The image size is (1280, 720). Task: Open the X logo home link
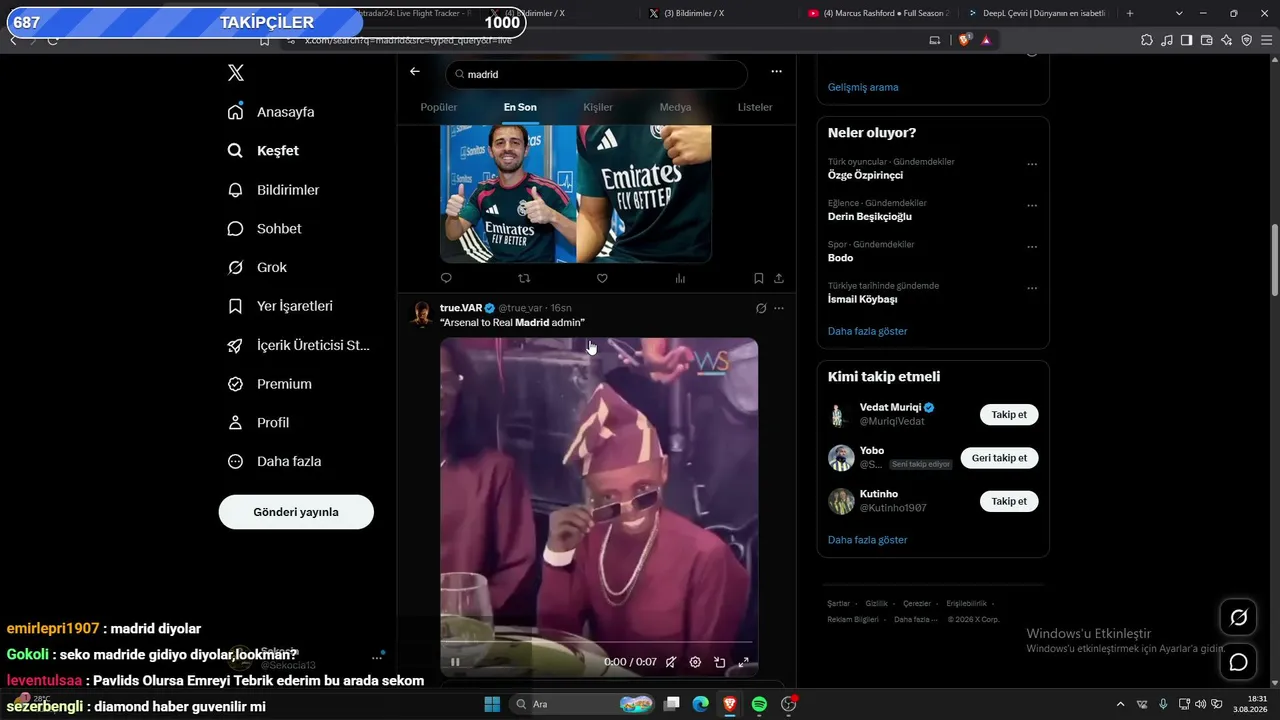click(x=235, y=73)
